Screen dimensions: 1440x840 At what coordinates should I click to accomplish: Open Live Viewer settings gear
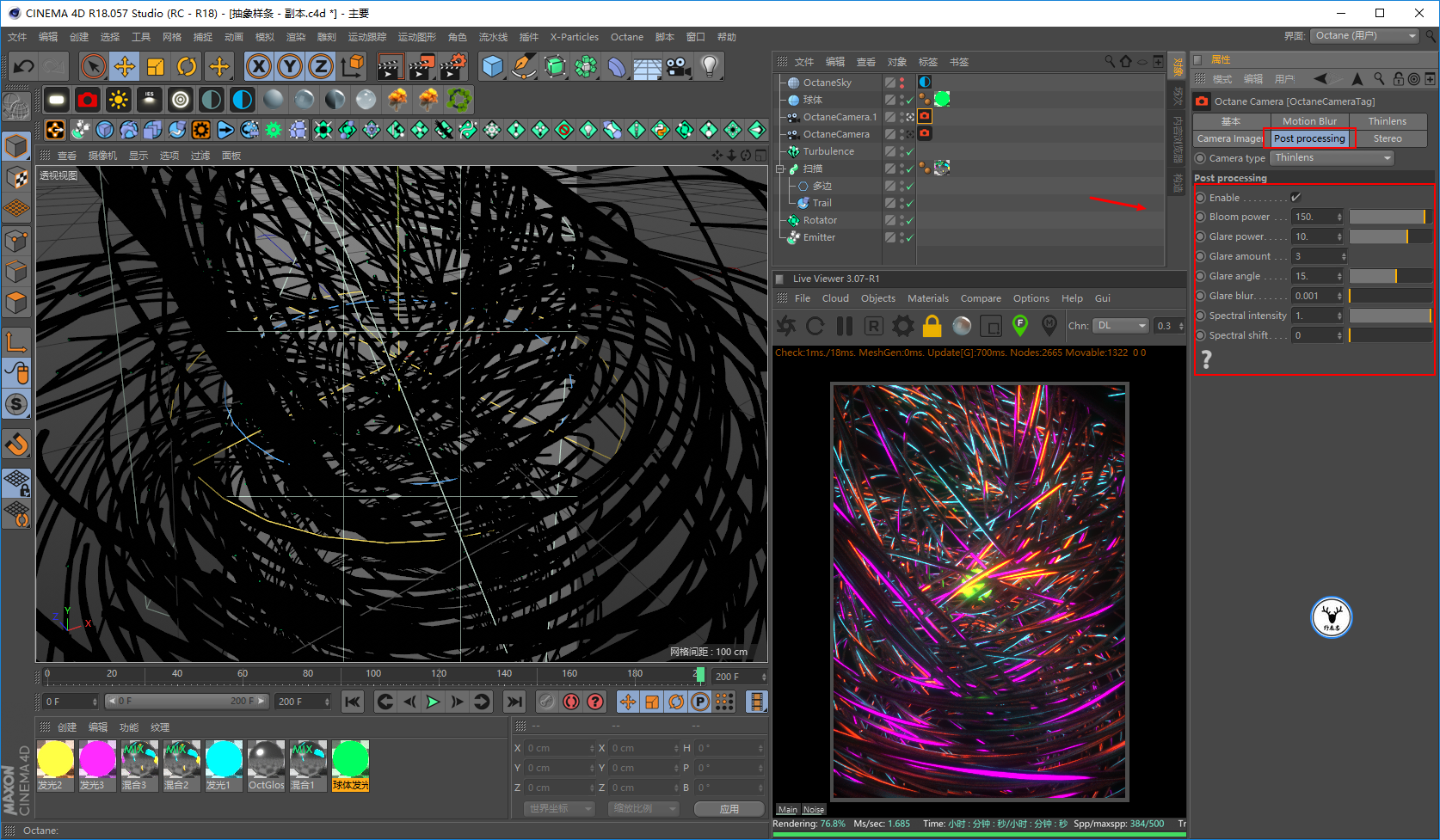click(903, 326)
